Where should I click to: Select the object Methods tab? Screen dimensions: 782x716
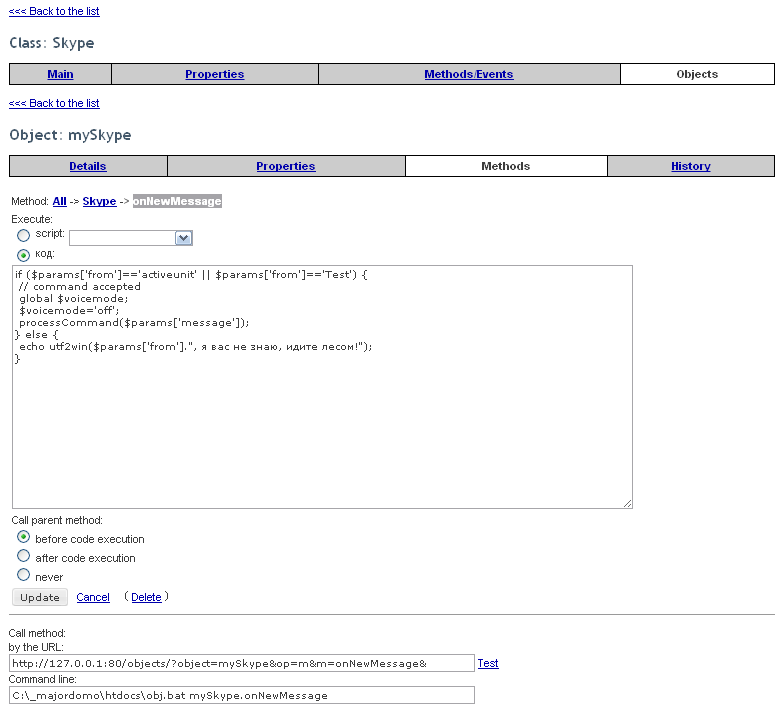506,166
